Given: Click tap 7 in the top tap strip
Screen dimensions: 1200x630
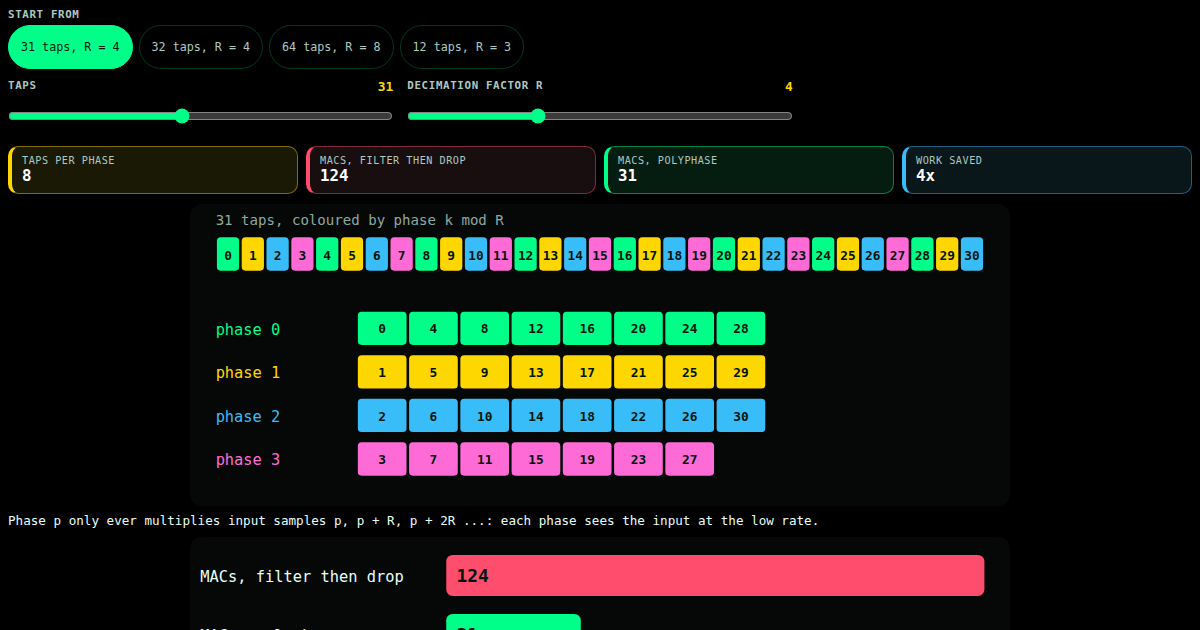Looking at the screenshot, I should 402,254.
